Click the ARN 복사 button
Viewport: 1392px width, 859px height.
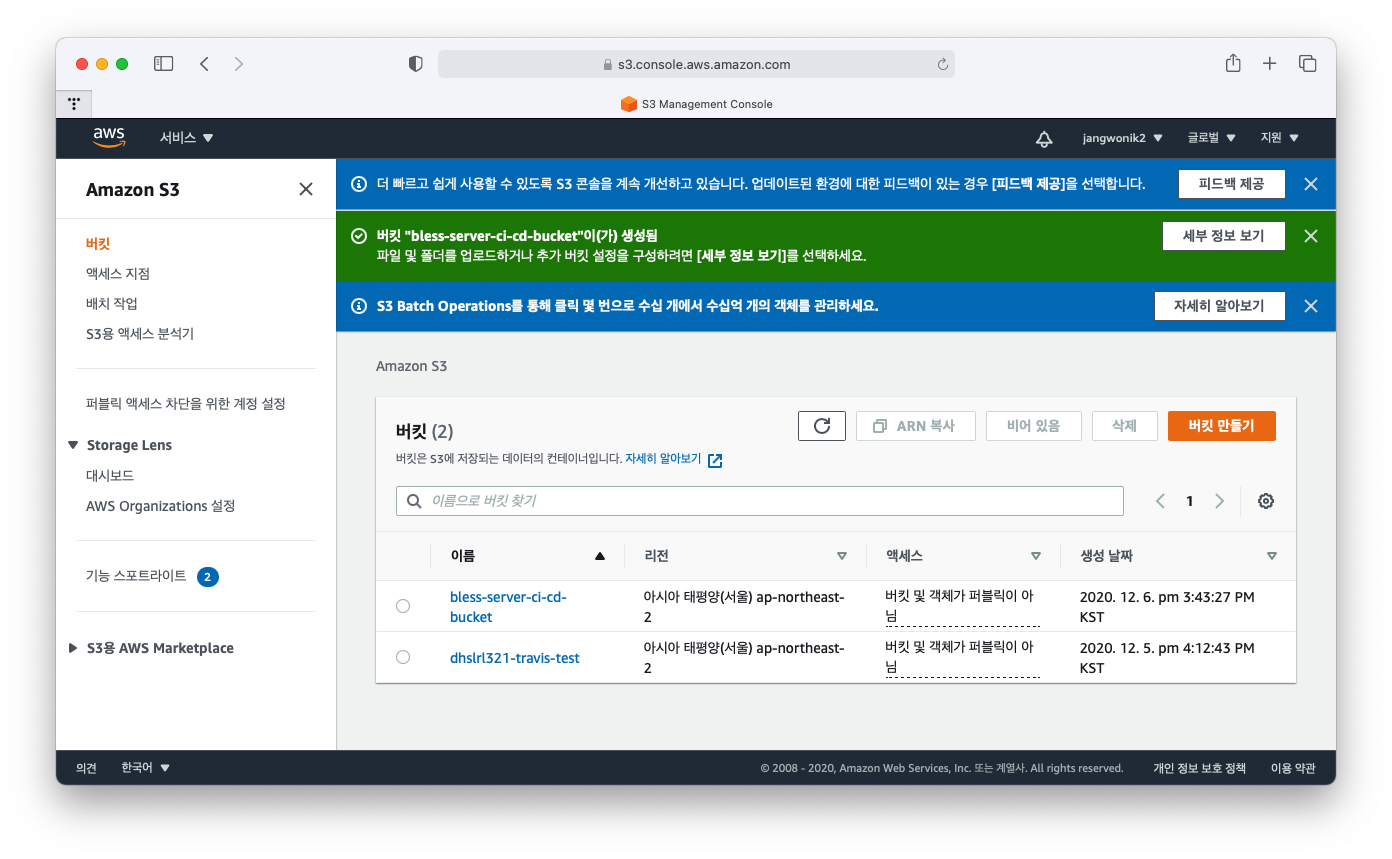(x=914, y=426)
